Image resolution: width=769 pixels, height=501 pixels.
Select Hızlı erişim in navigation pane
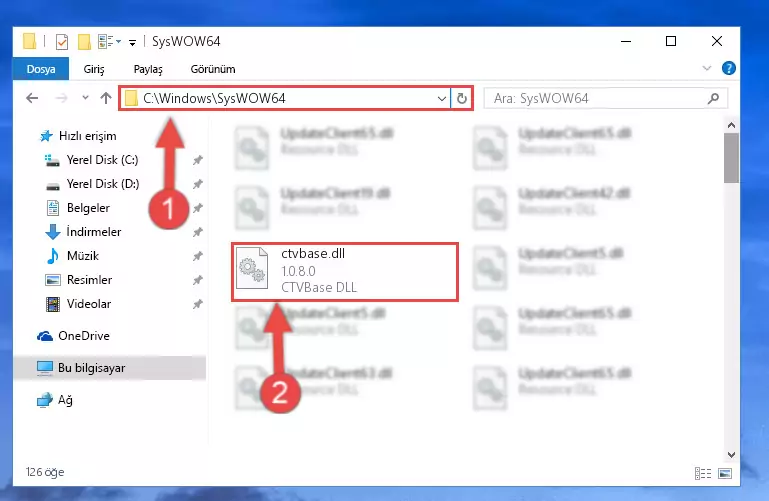pyautogui.click(x=87, y=136)
